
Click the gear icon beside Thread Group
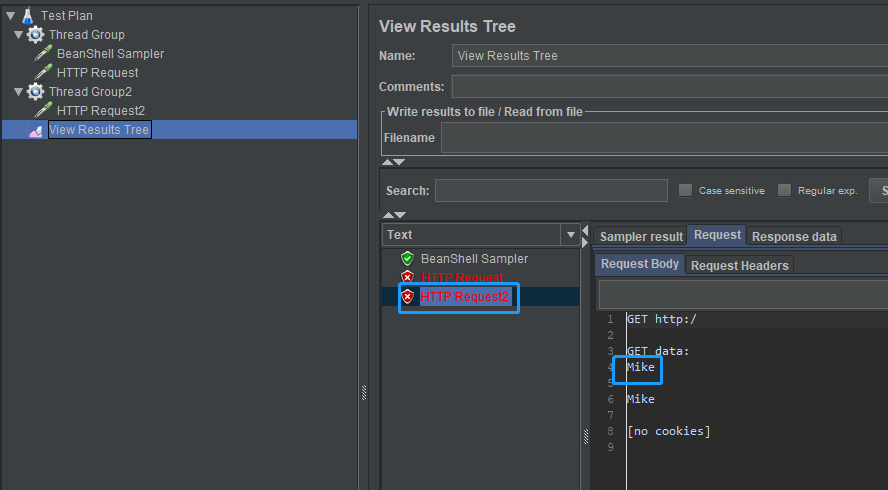coord(35,35)
